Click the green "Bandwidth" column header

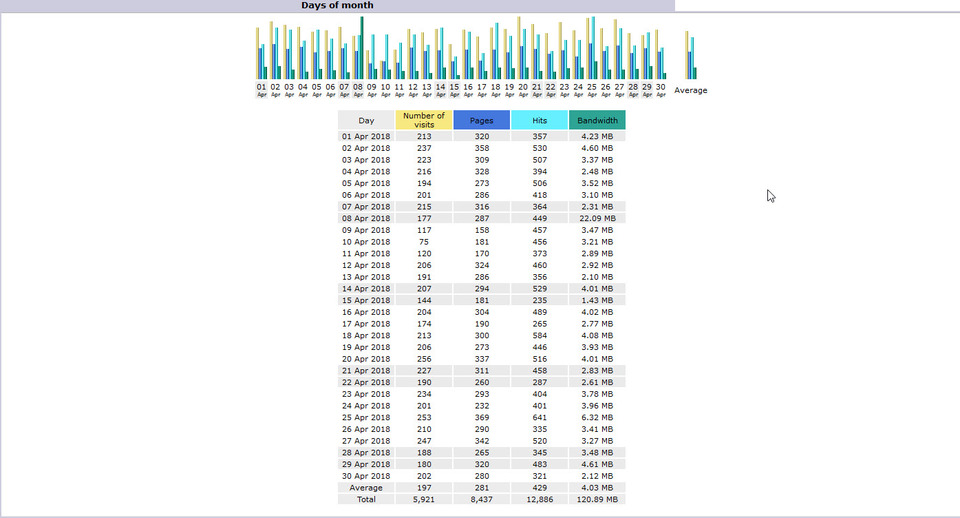pos(596,120)
